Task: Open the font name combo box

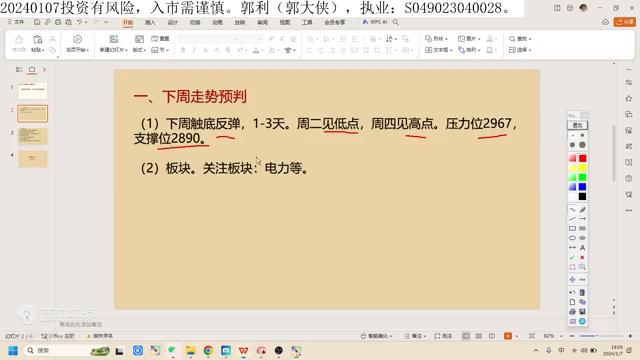Action: point(208,39)
